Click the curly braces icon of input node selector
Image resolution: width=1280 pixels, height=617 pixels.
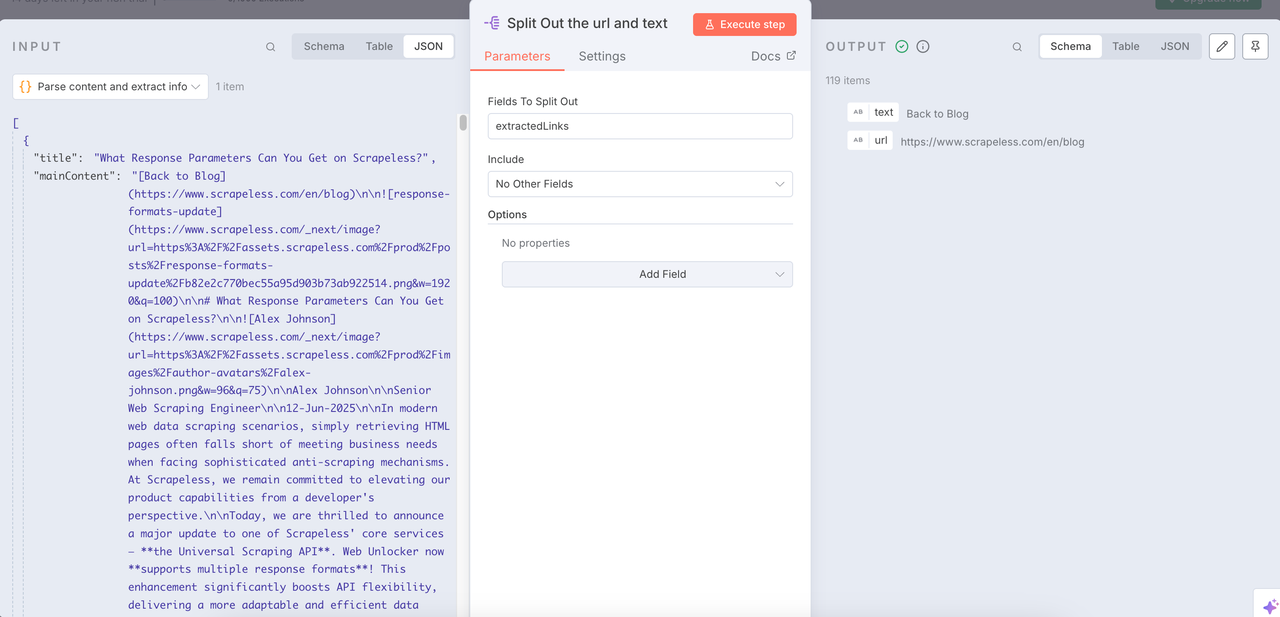point(26,87)
